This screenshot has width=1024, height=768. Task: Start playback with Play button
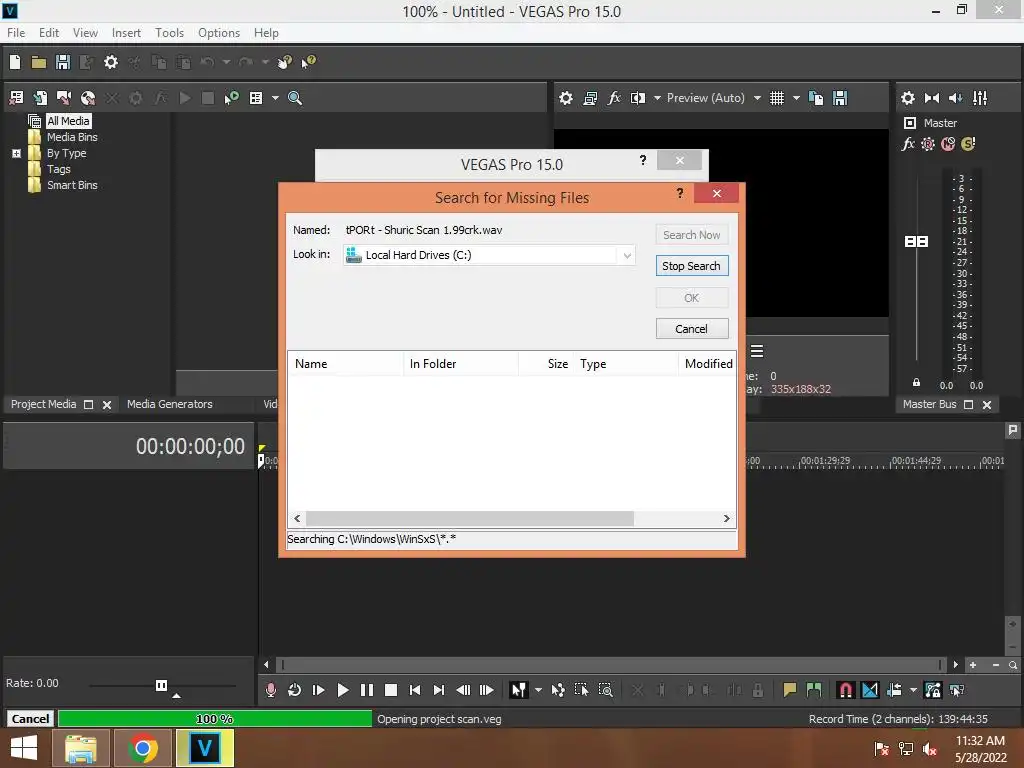click(343, 690)
